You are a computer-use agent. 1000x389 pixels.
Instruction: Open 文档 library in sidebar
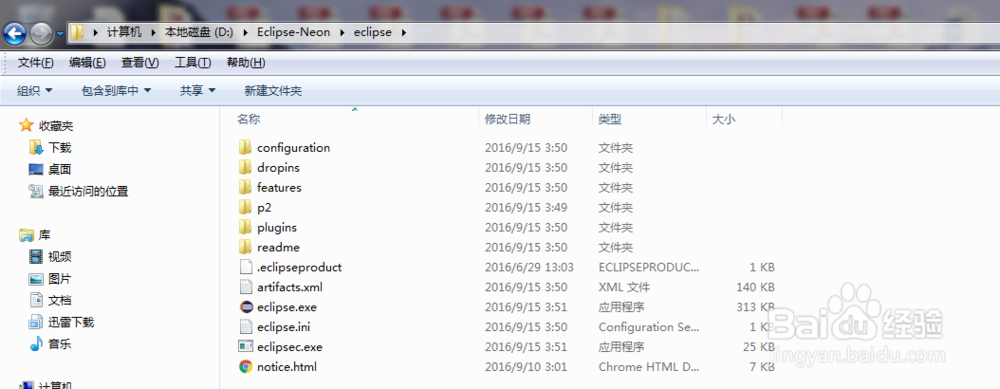pyautogui.click(x=59, y=300)
